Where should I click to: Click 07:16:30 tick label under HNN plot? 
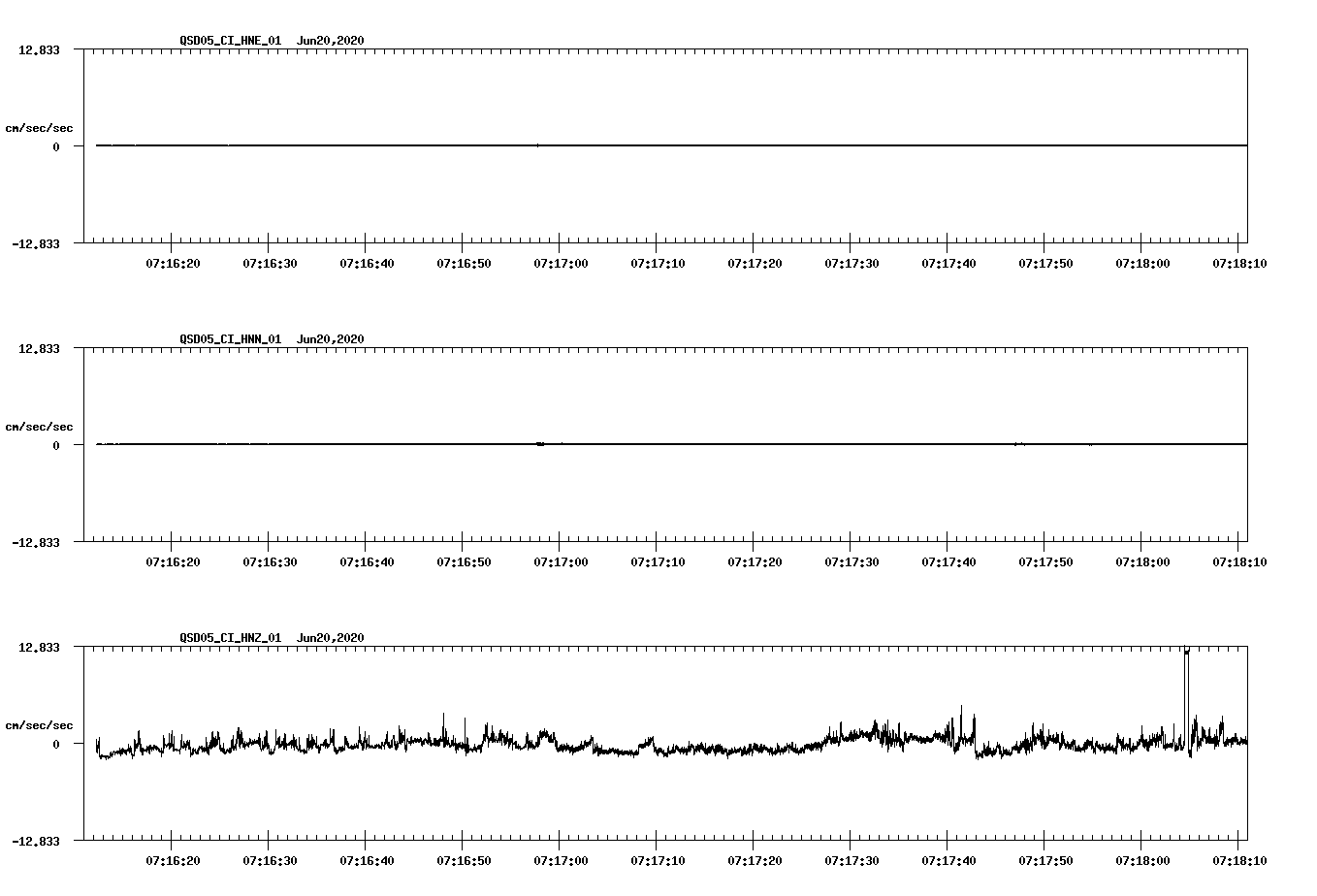[x=271, y=561]
